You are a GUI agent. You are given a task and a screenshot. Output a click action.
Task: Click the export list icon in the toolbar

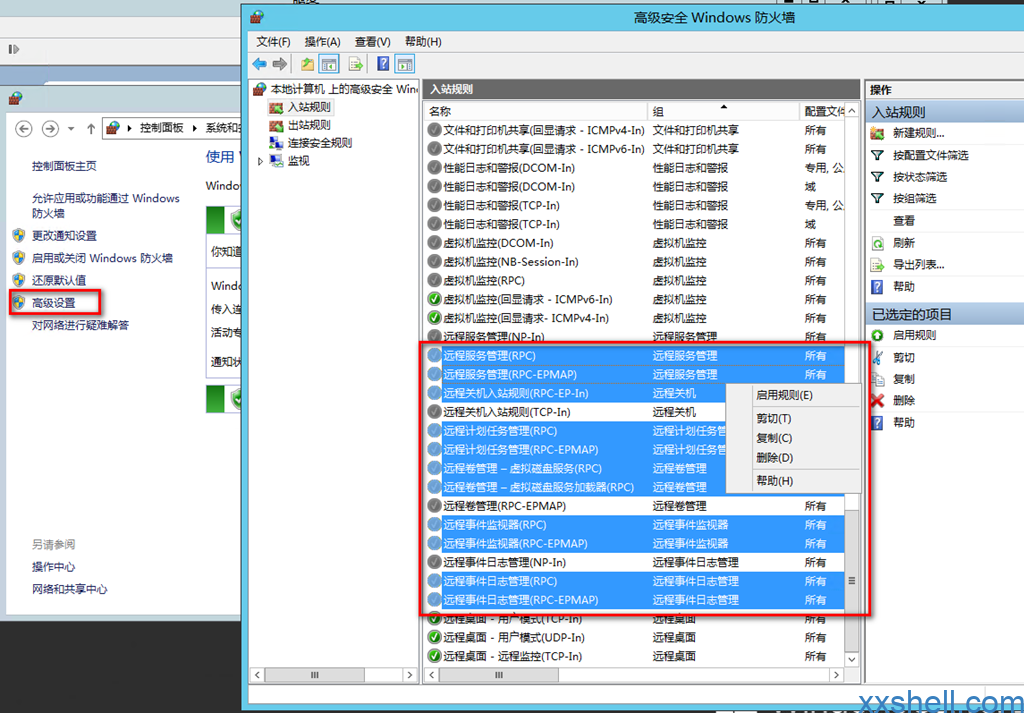point(355,64)
